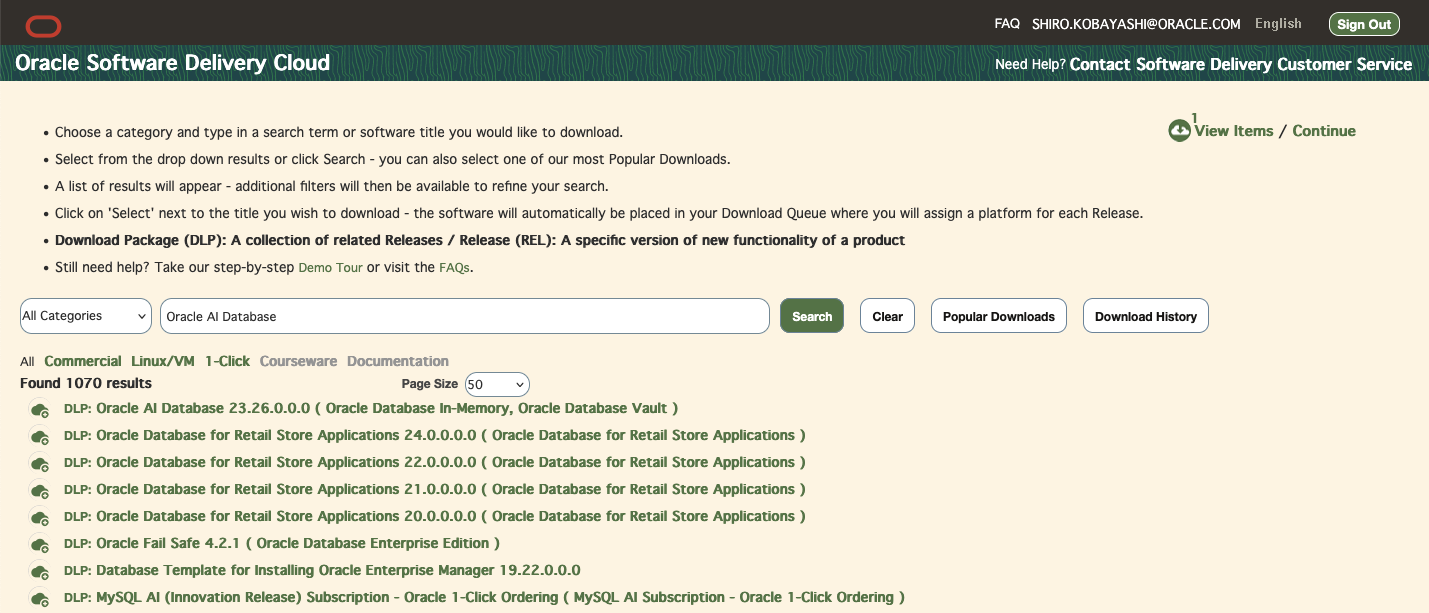Viewport: 1429px width, 613px height.
Task: Open the FAQ link in header
Action: pyautogui.click(x=1007, y=24)
